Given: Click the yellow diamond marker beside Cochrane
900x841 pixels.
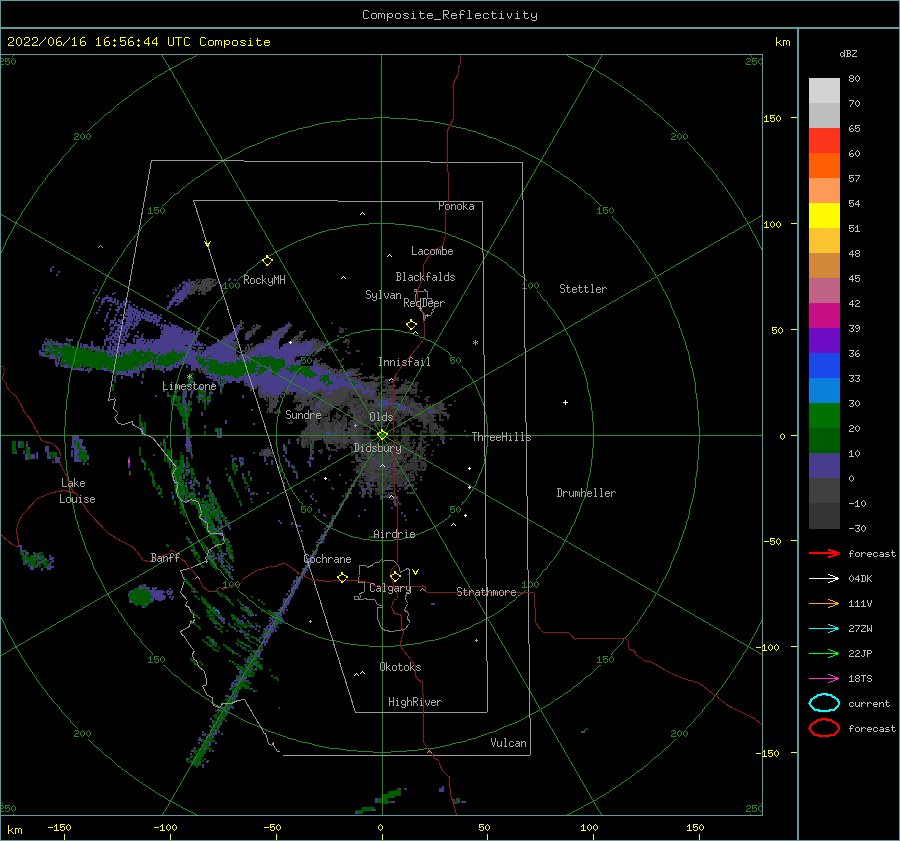Looking at the screenshot, I should (343, 577).
